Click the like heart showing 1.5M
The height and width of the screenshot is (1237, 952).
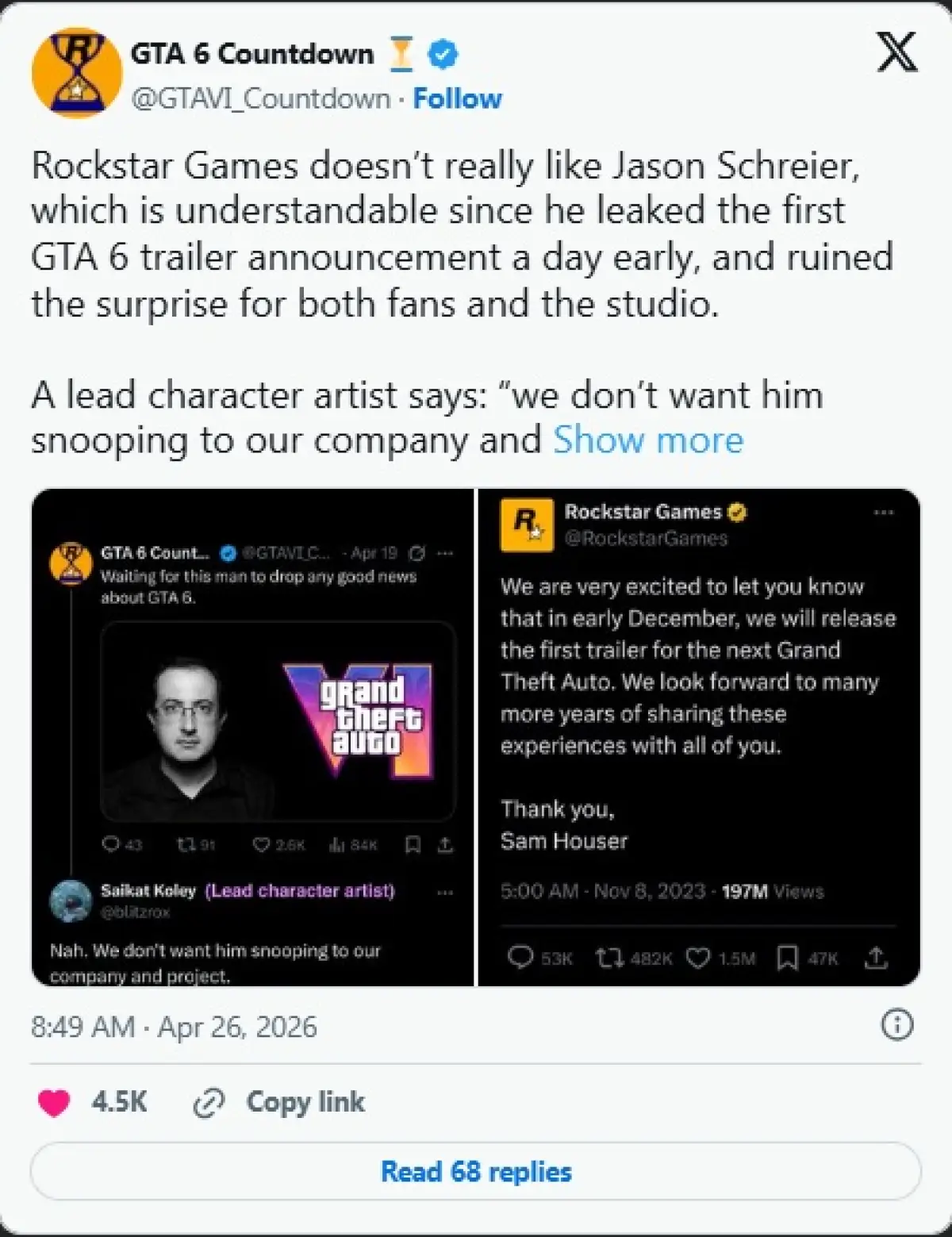click(698, 958)
